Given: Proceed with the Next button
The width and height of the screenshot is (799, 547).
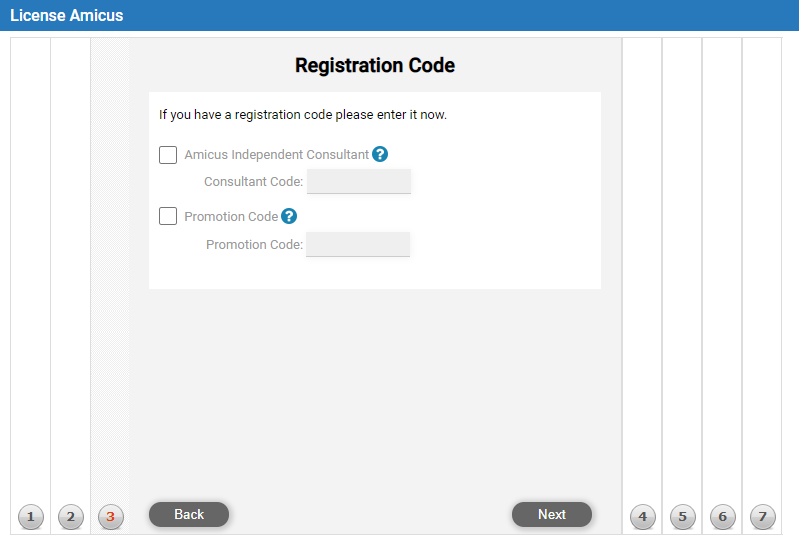Looking at the screenshot, I should [x=552, y=514].
